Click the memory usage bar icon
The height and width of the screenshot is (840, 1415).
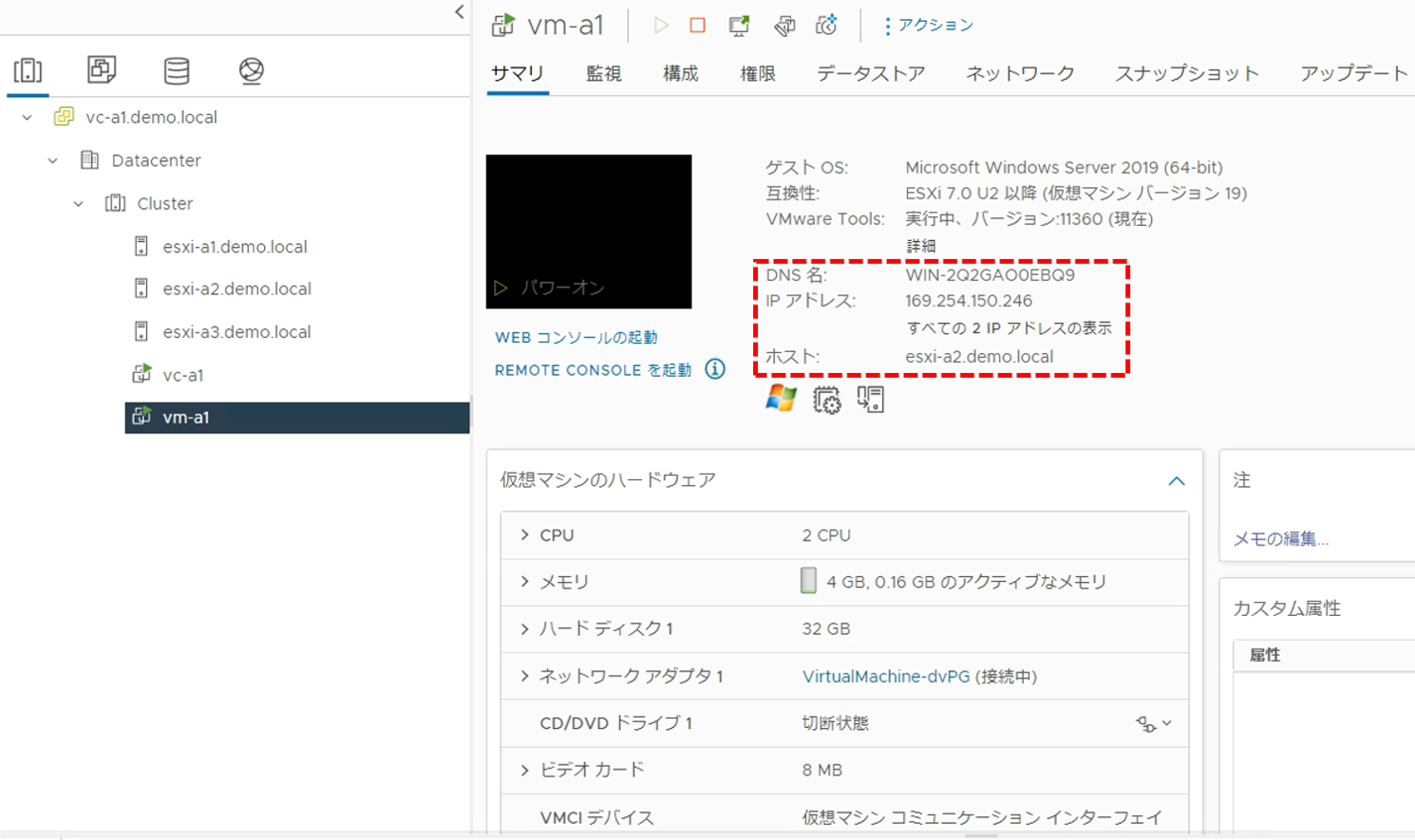pos(808,581)
